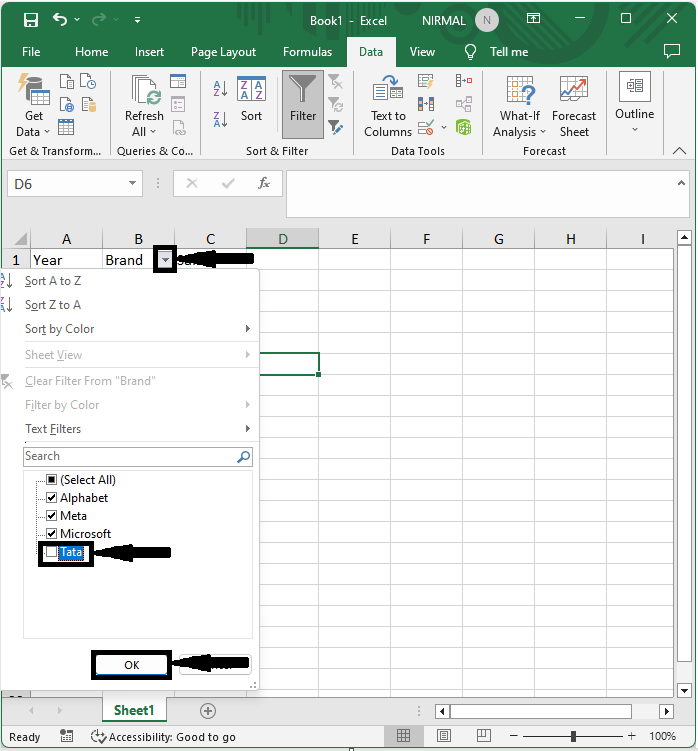Click From Table/Range icon
This screenshot has height=751, width=698.
pyautogui.click(x=66, y=128)
